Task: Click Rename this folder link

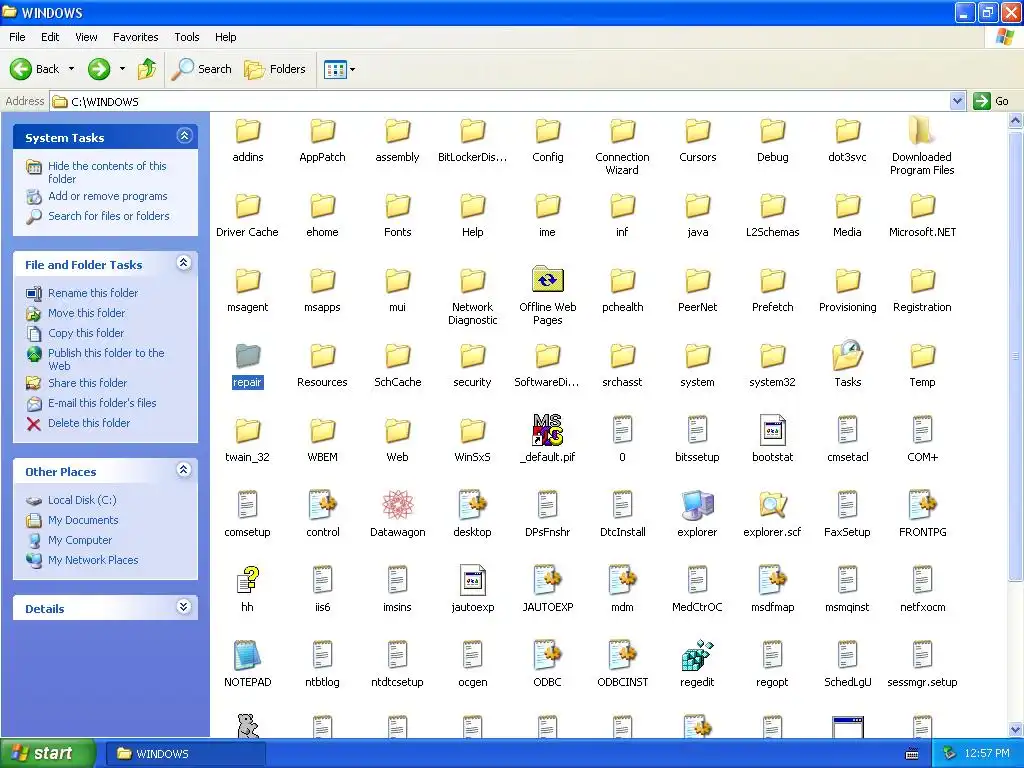Action: click(x=93, y=293)
